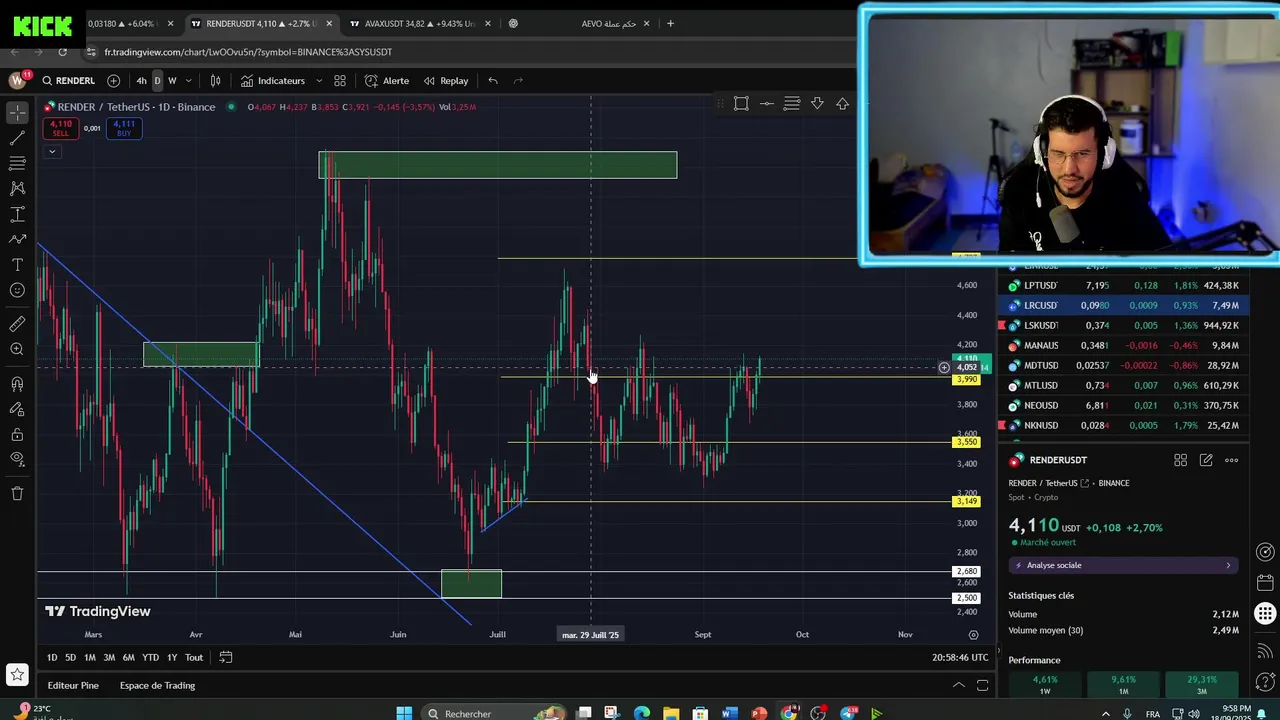Toggle lock all drawings
The width and height of the screenshot is (1280, 720).
click(17, 434)
